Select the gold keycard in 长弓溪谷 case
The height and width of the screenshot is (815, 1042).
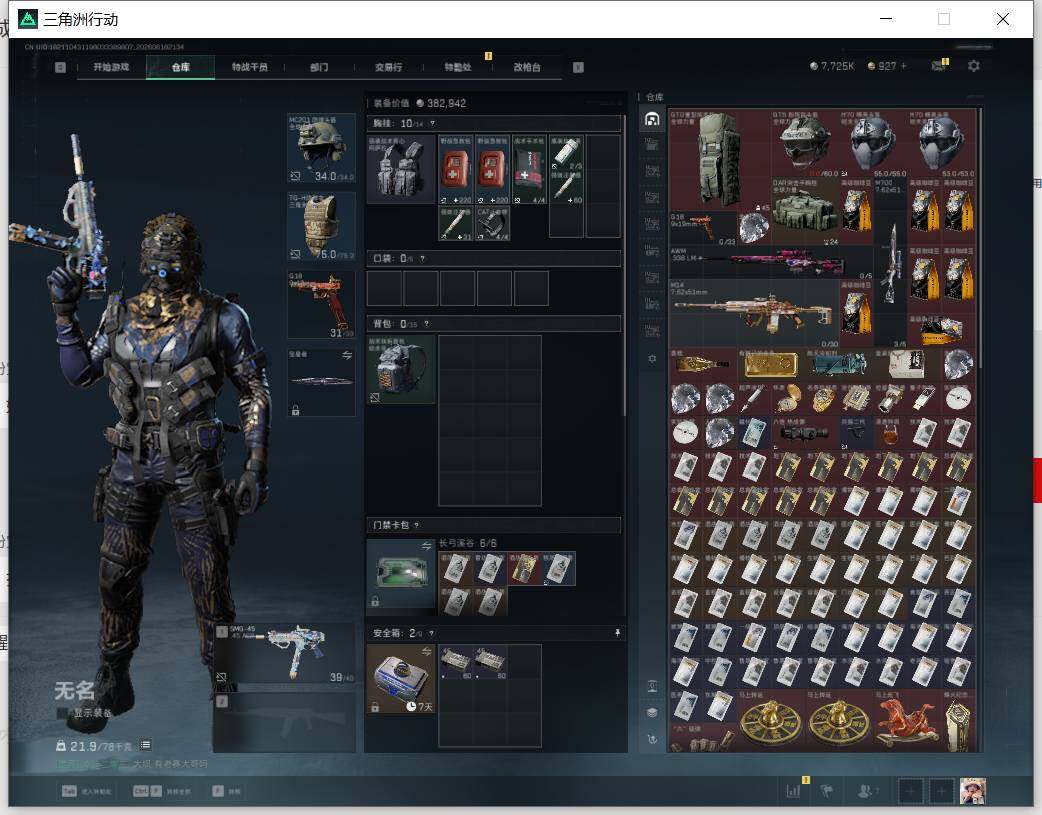(x=524, y=569)
